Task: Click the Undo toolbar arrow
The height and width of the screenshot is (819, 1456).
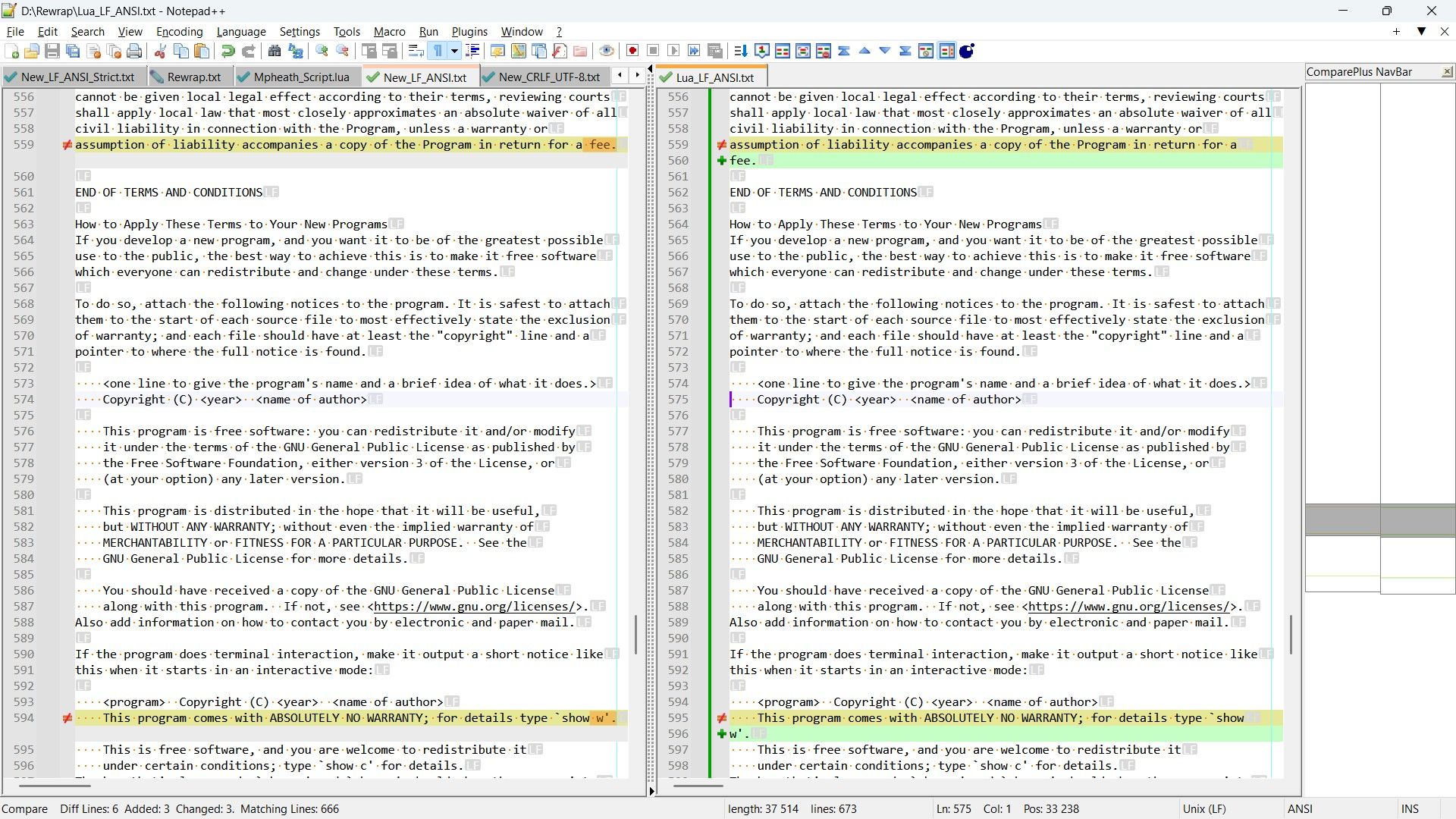Action: click(227, 51)
